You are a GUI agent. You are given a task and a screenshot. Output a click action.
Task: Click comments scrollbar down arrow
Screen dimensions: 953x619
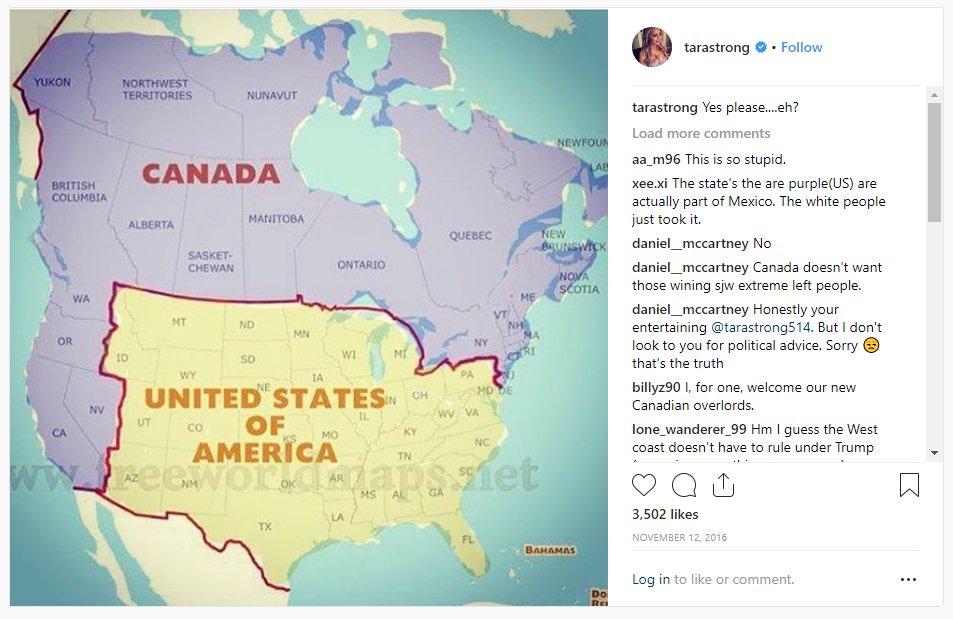click(x=934, y=453)
